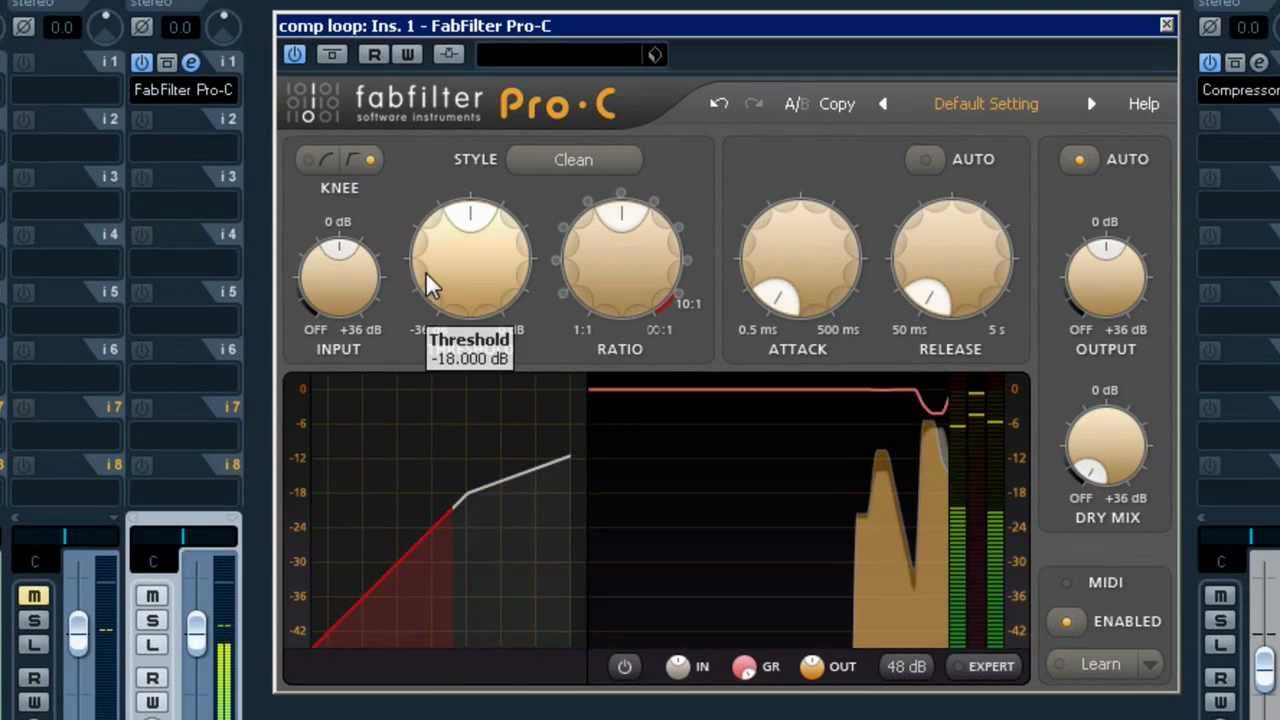1280x720 pixels.
Task: Click the Release knob
Action: pyautogui.click(x=951, y=258)
